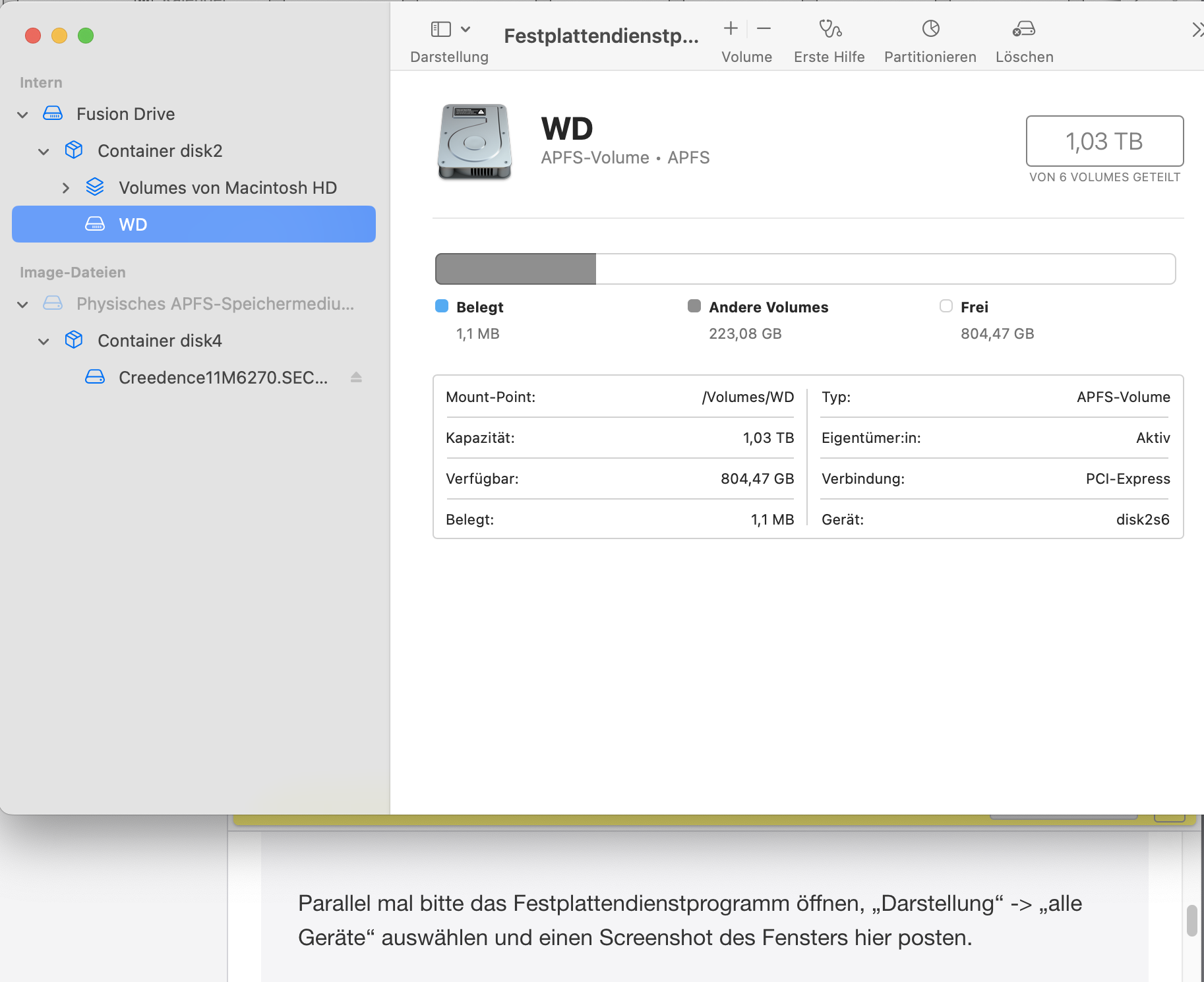Image resolution: width=1204 pixels, height=982 pixels.
Task: Click the yellow minimize window button
Action: pyautogui.click(x=59, y=36)
